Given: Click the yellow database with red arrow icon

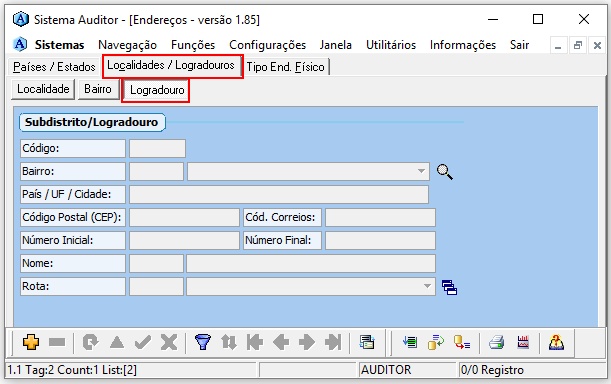Looking at the screenshot, I should [462, 342].
